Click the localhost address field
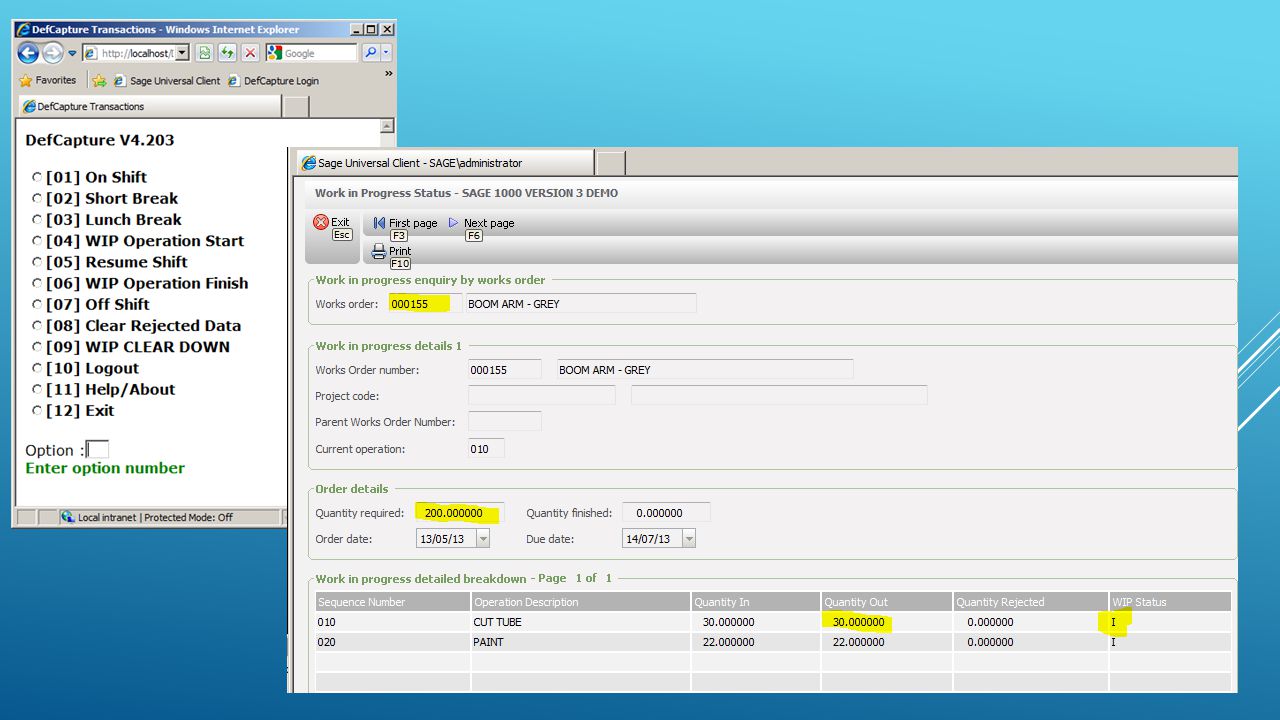Viewport: 1280px width, 720px height. click(128, 53)
